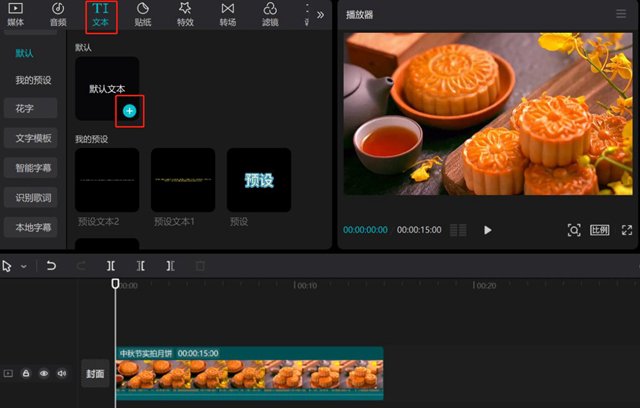Open the 智能字幕 section
640x408 pixels.
click(33, 167)
